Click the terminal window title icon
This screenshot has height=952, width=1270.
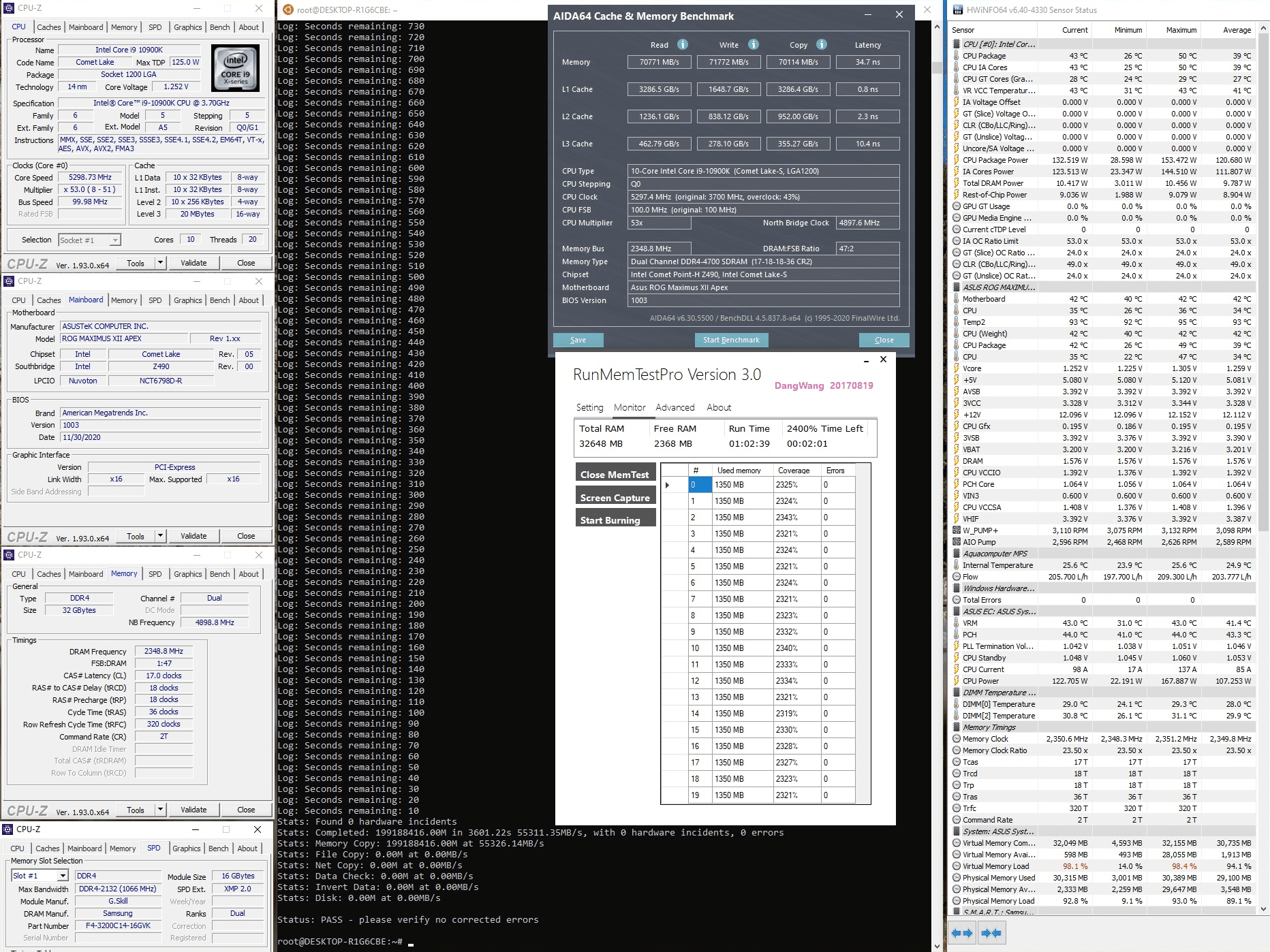point(288,10)
